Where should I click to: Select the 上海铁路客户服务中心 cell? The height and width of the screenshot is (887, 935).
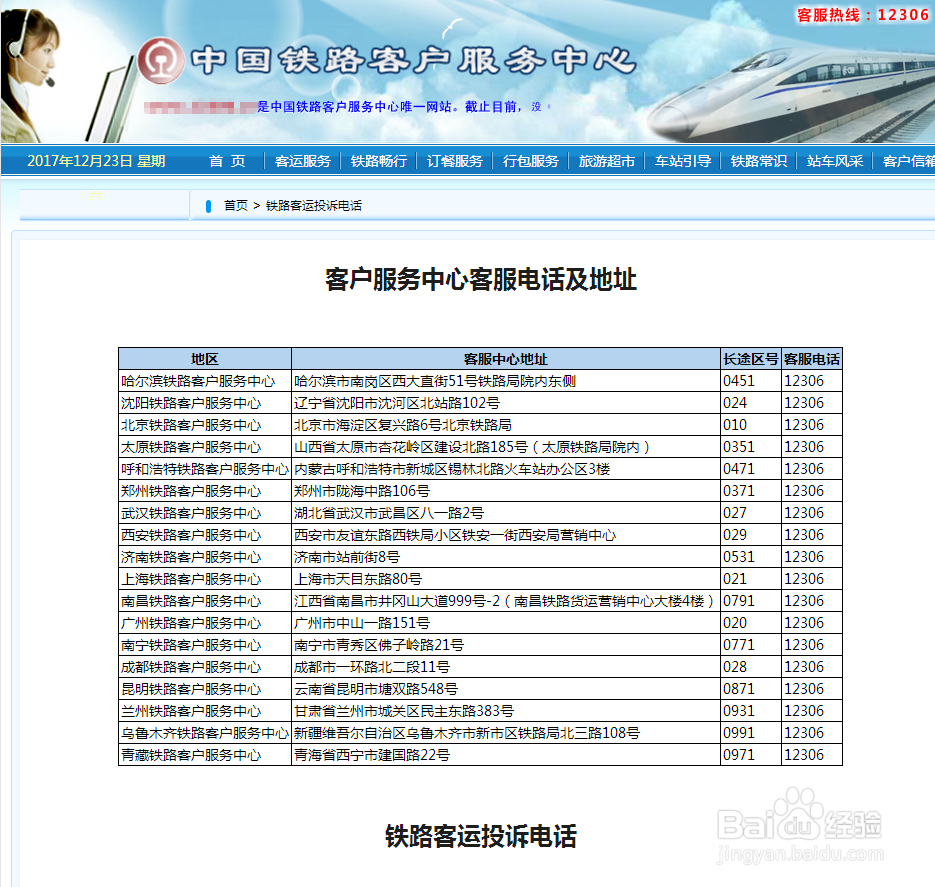(205, 579)
